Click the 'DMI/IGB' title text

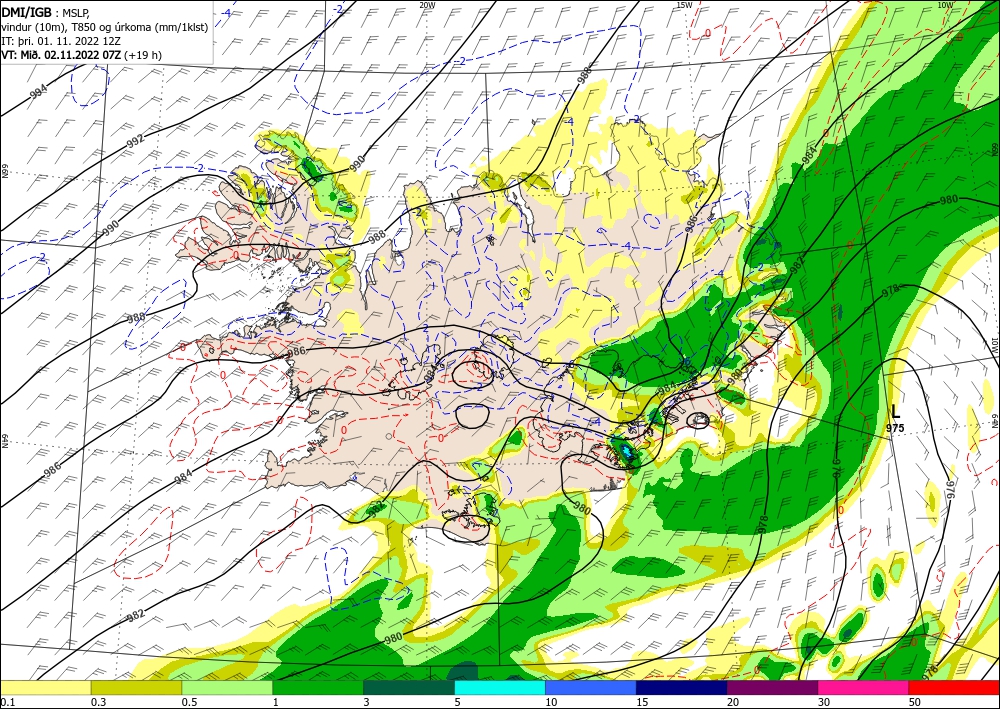point(26,11)
